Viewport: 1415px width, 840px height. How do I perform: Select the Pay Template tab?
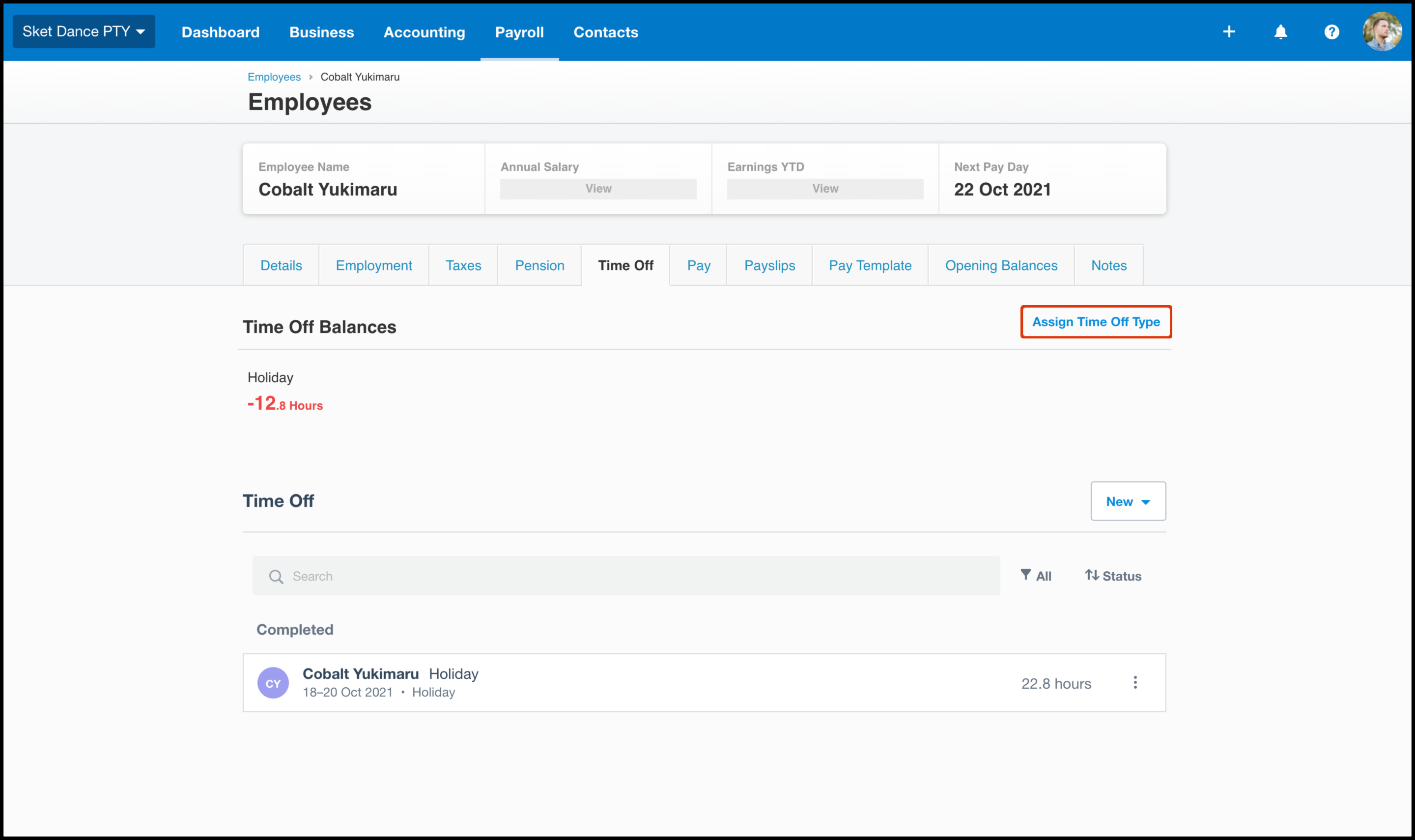[x=870, y=265]
